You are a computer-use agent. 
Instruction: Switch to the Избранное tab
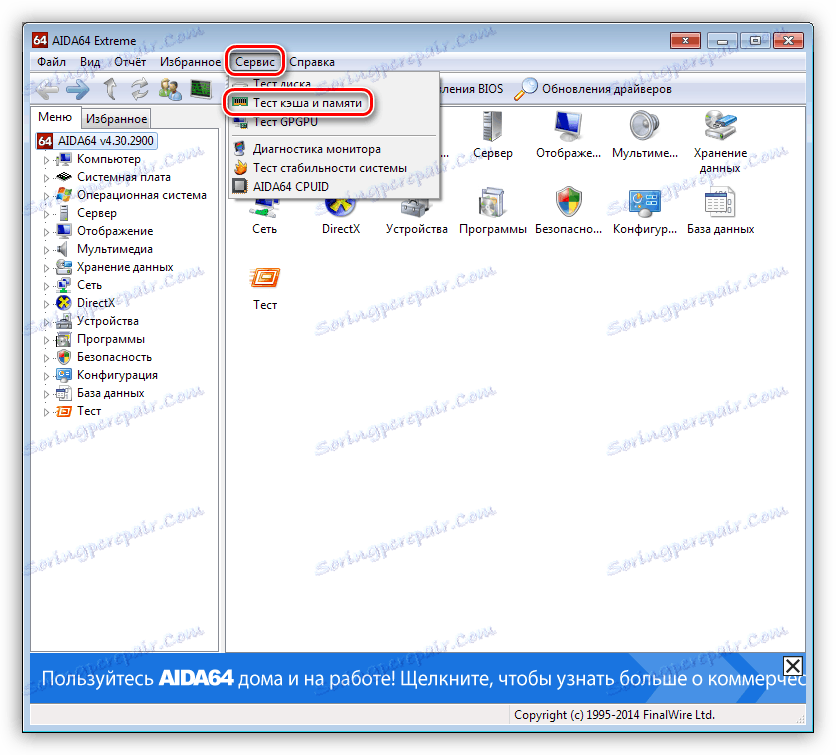(x=114, y=118)
